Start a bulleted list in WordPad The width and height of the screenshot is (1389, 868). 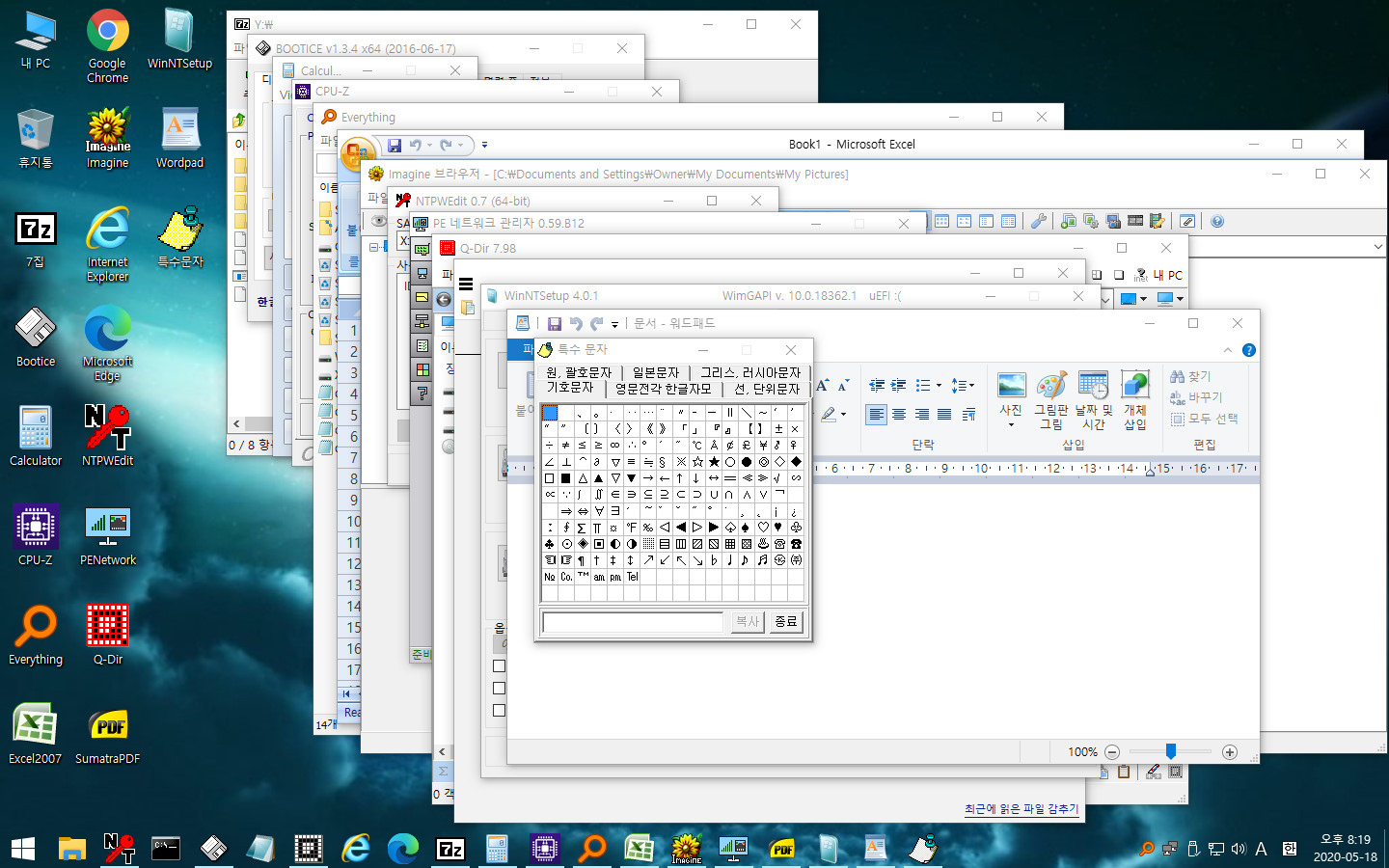pos(922,386)
